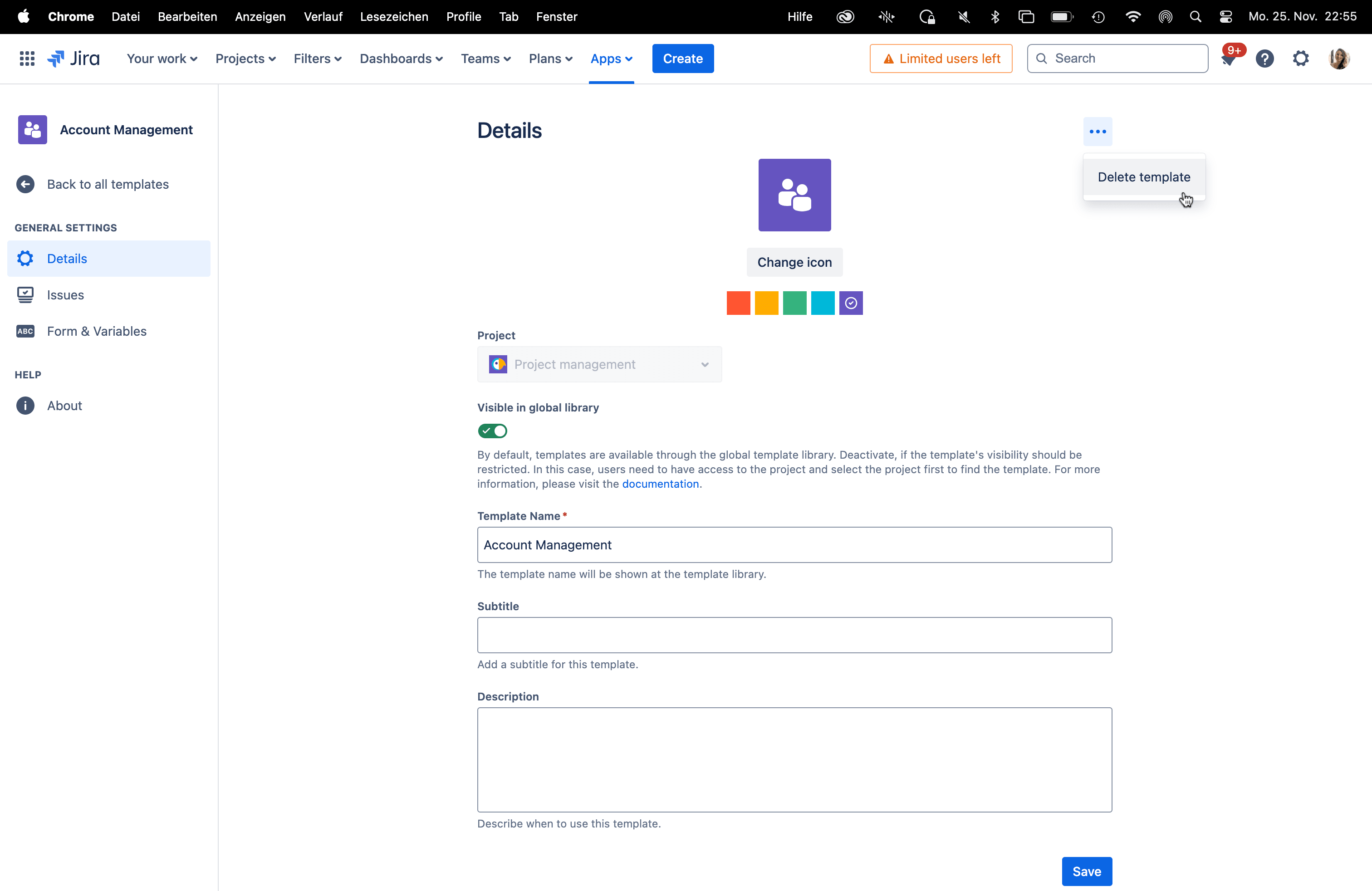Expand the Dashboards navigation menu
Image resolution: width=1372 pixels, height=891 pixels.
[x=401, y=59]
